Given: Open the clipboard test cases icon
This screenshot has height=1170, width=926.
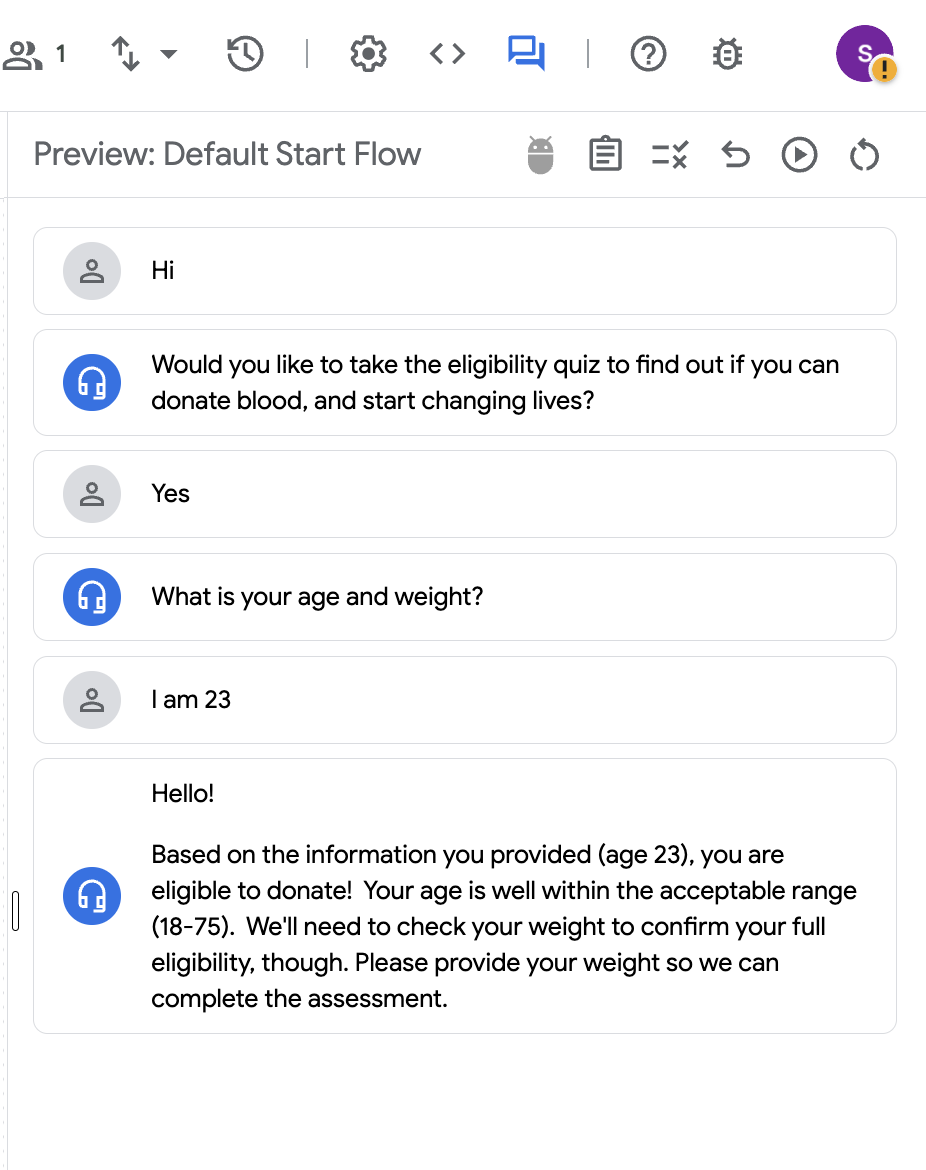Looking at the screenshot, I should coord(605,154).
